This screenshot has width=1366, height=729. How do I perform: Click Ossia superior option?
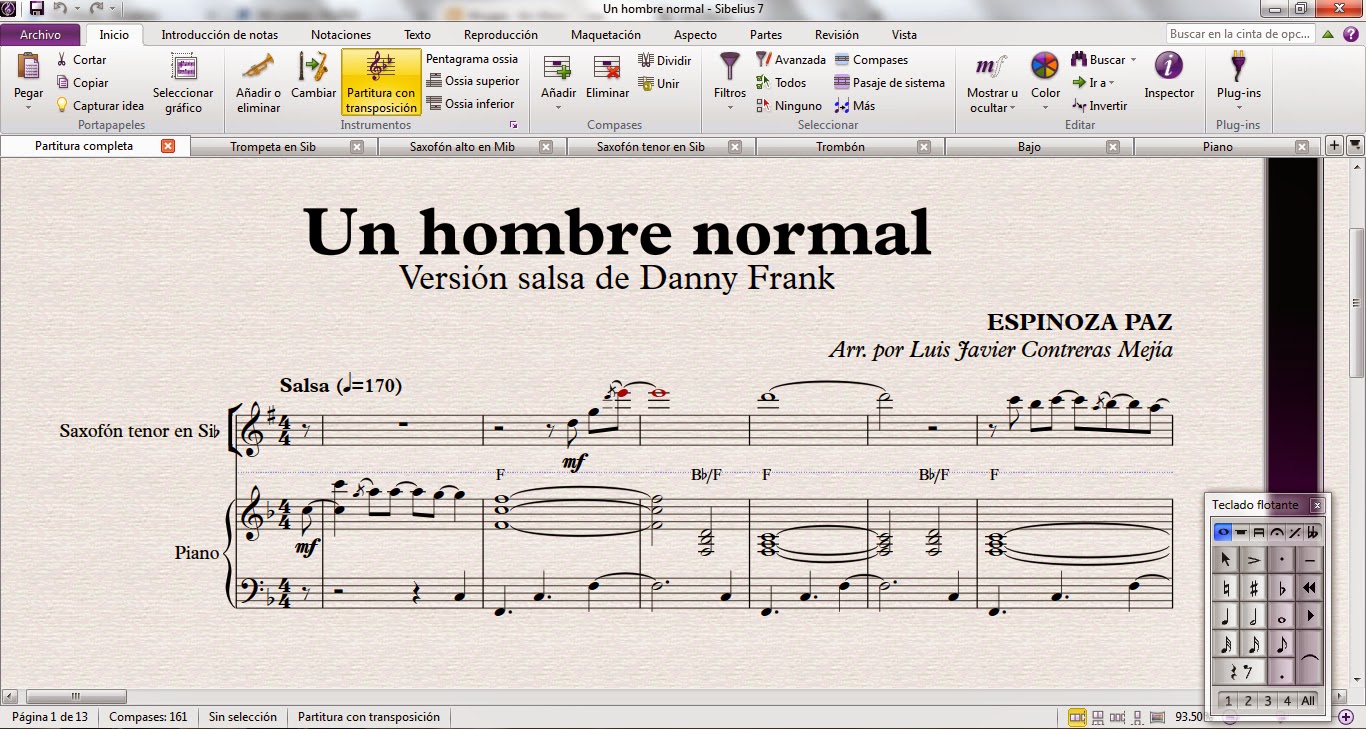[x=473, y=81]
